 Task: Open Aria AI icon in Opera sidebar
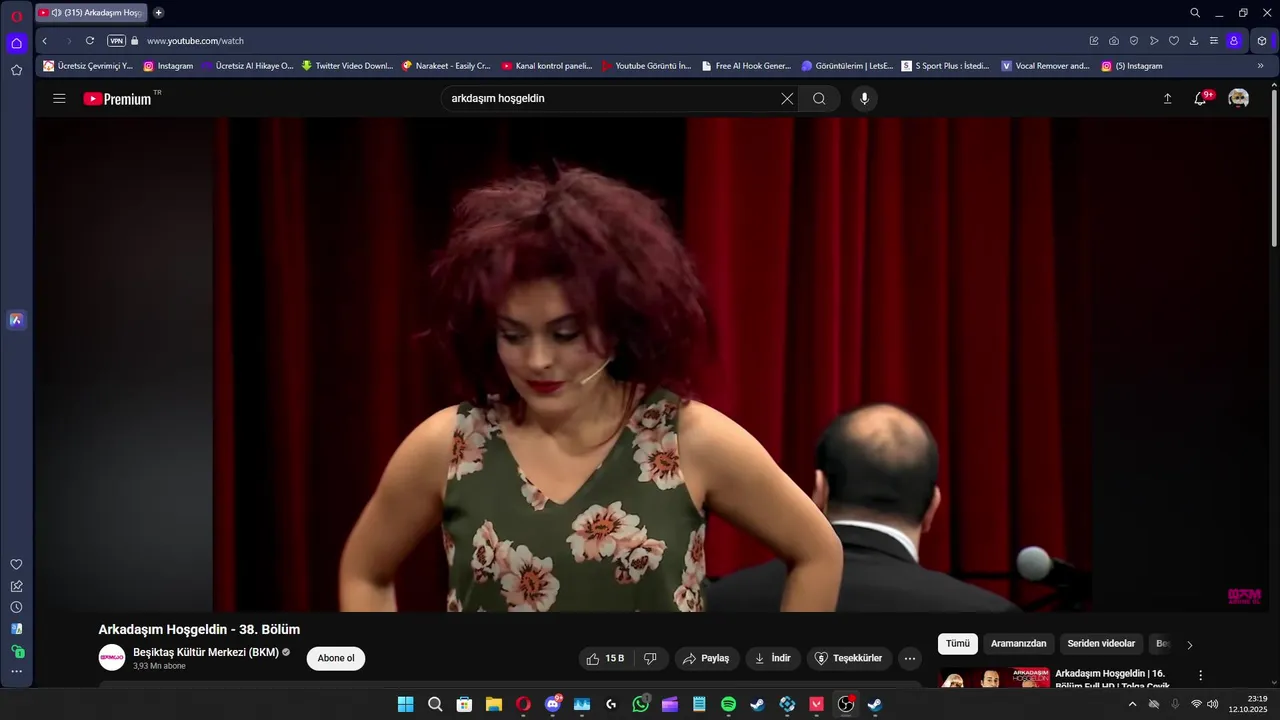point(16,320)
